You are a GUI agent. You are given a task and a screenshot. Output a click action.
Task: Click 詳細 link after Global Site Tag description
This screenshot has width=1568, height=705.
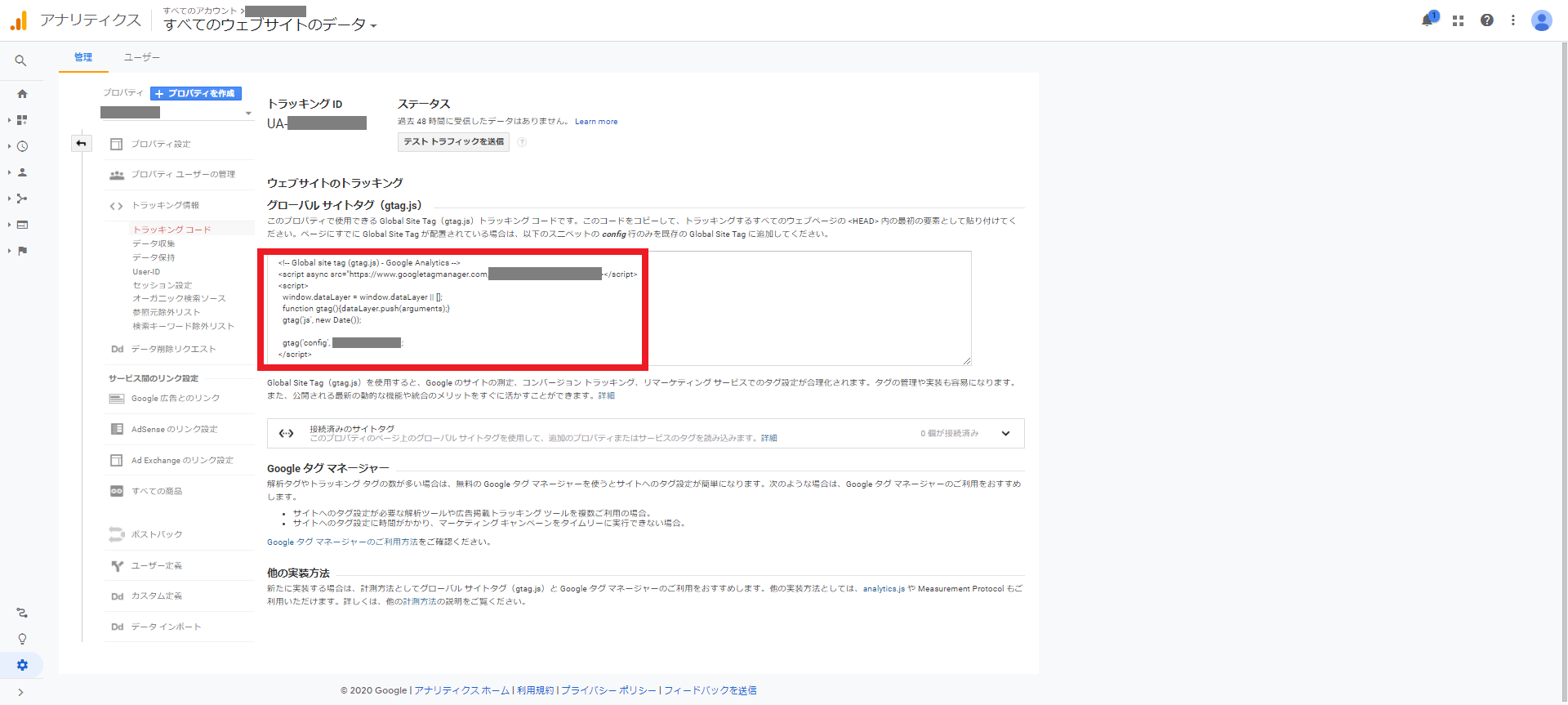pos(606,395)
